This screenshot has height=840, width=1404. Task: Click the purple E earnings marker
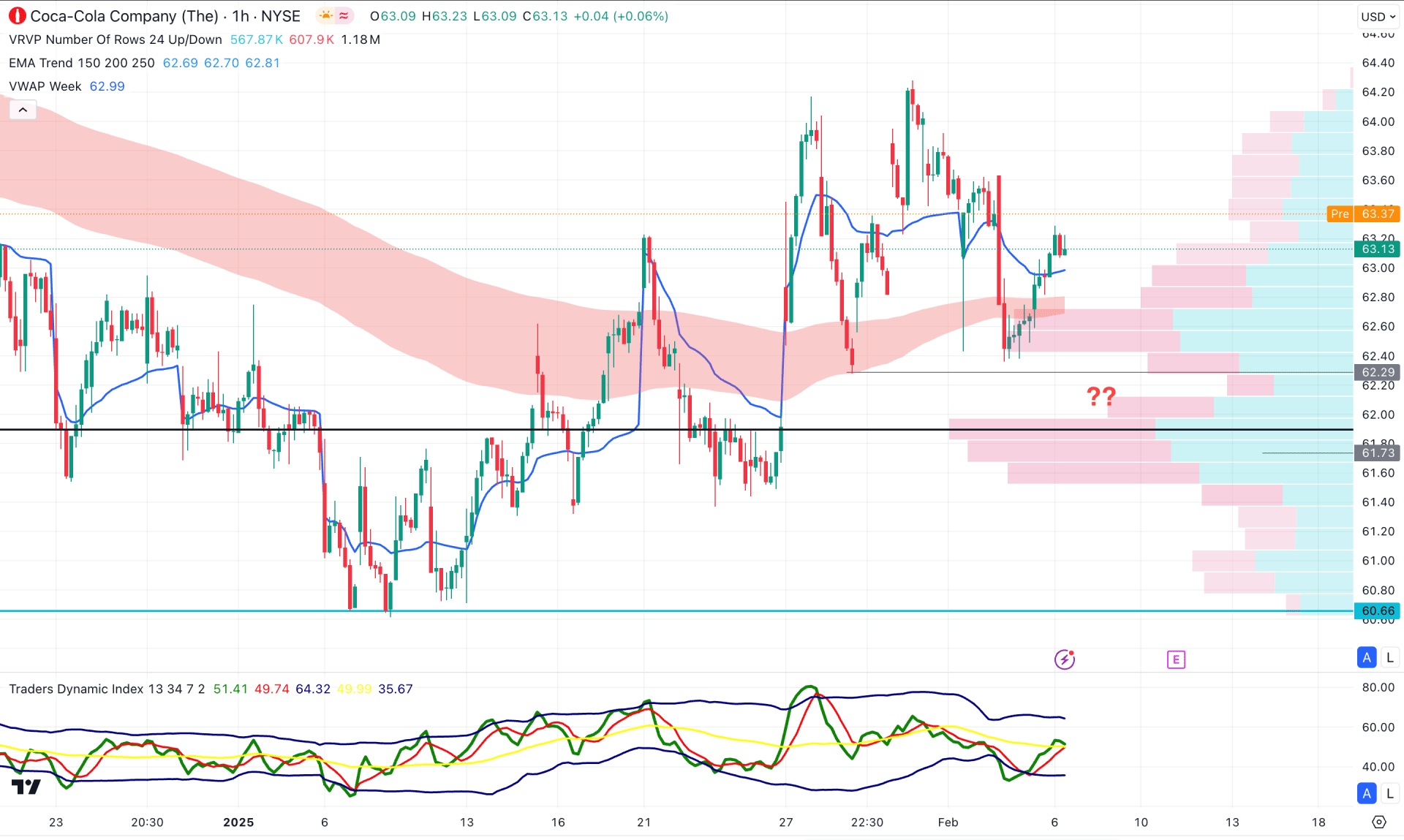[1176, 659]
